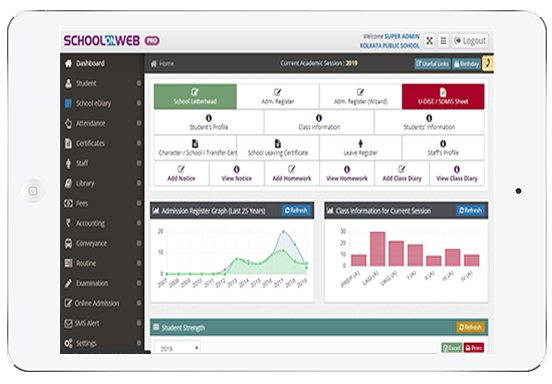Click Add Homework tile
Viewport: 552px width, 384px height.
tap(292, 174)
